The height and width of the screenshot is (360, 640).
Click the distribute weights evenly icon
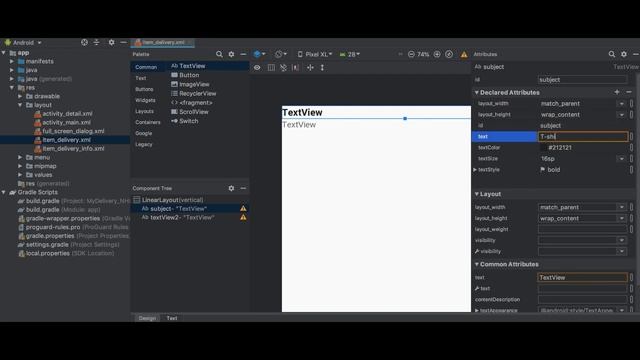point(296,68)
